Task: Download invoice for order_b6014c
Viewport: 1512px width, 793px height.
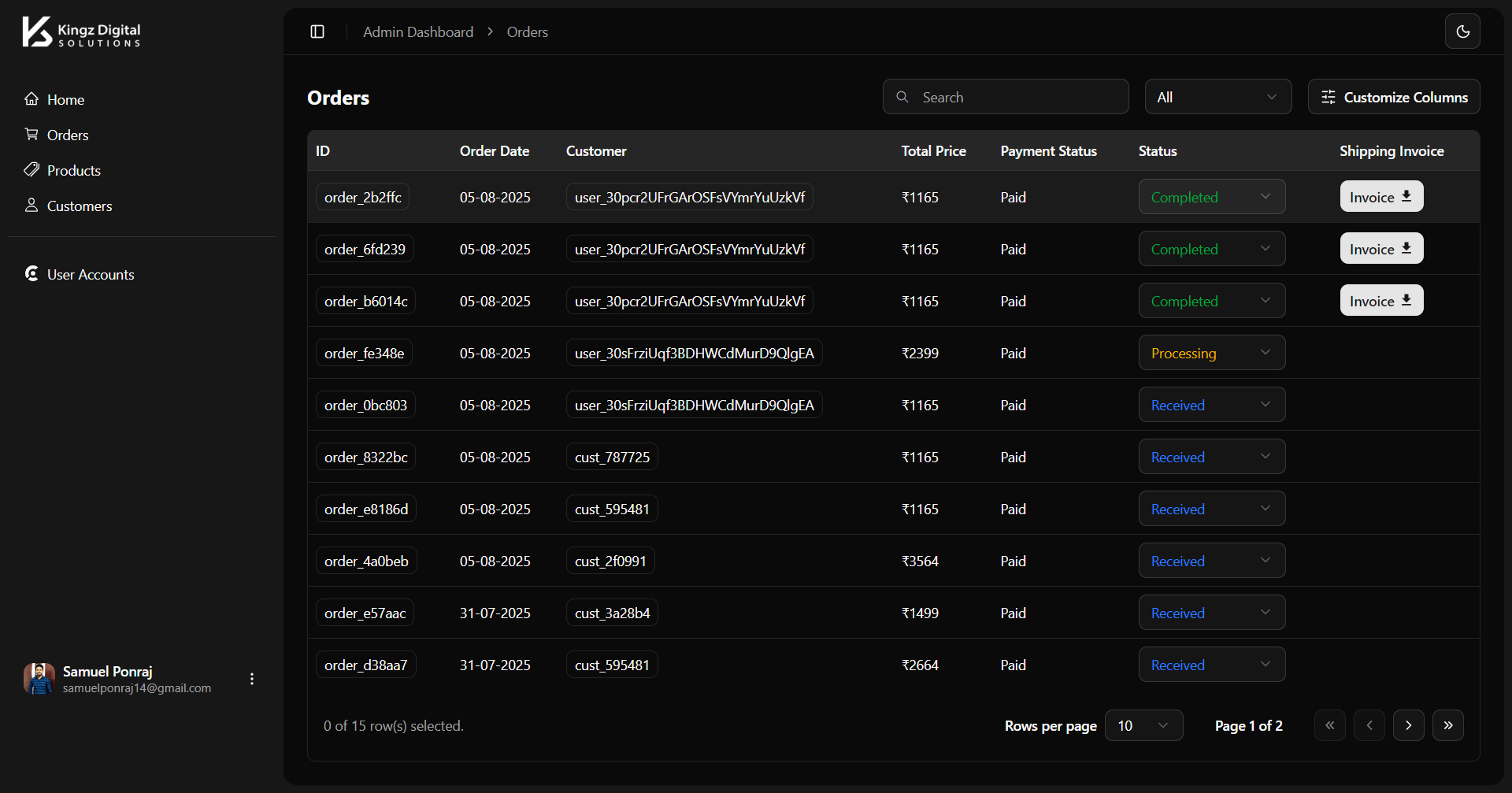Action: tap(1381, 301)
